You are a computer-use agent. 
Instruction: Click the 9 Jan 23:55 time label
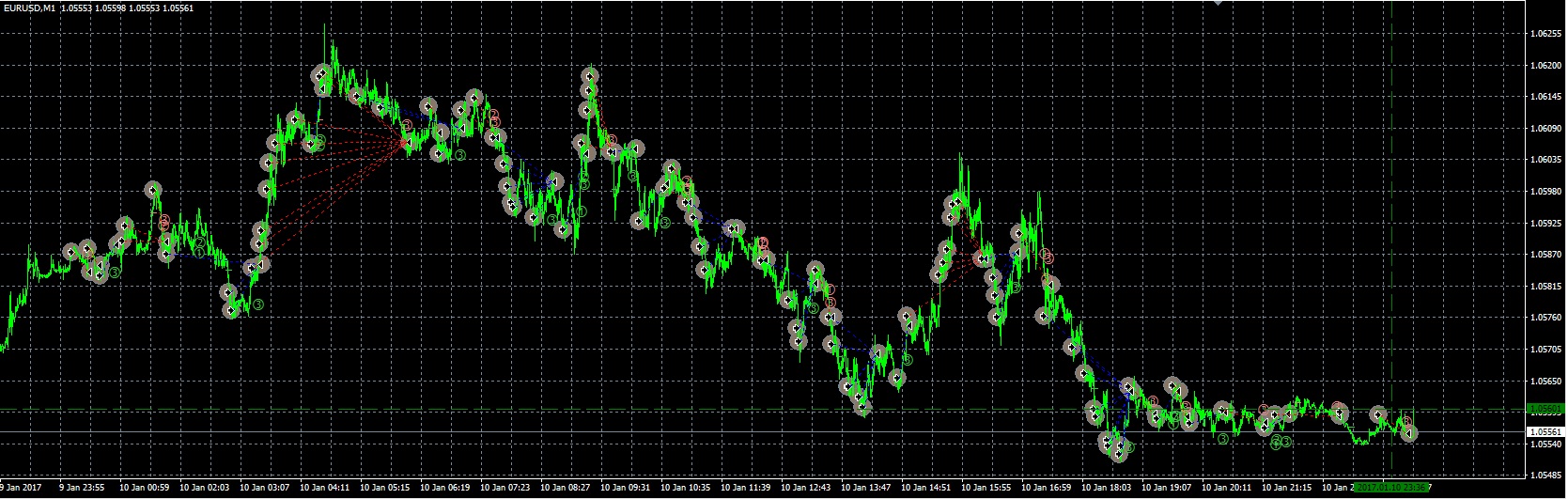pos(82,489)
